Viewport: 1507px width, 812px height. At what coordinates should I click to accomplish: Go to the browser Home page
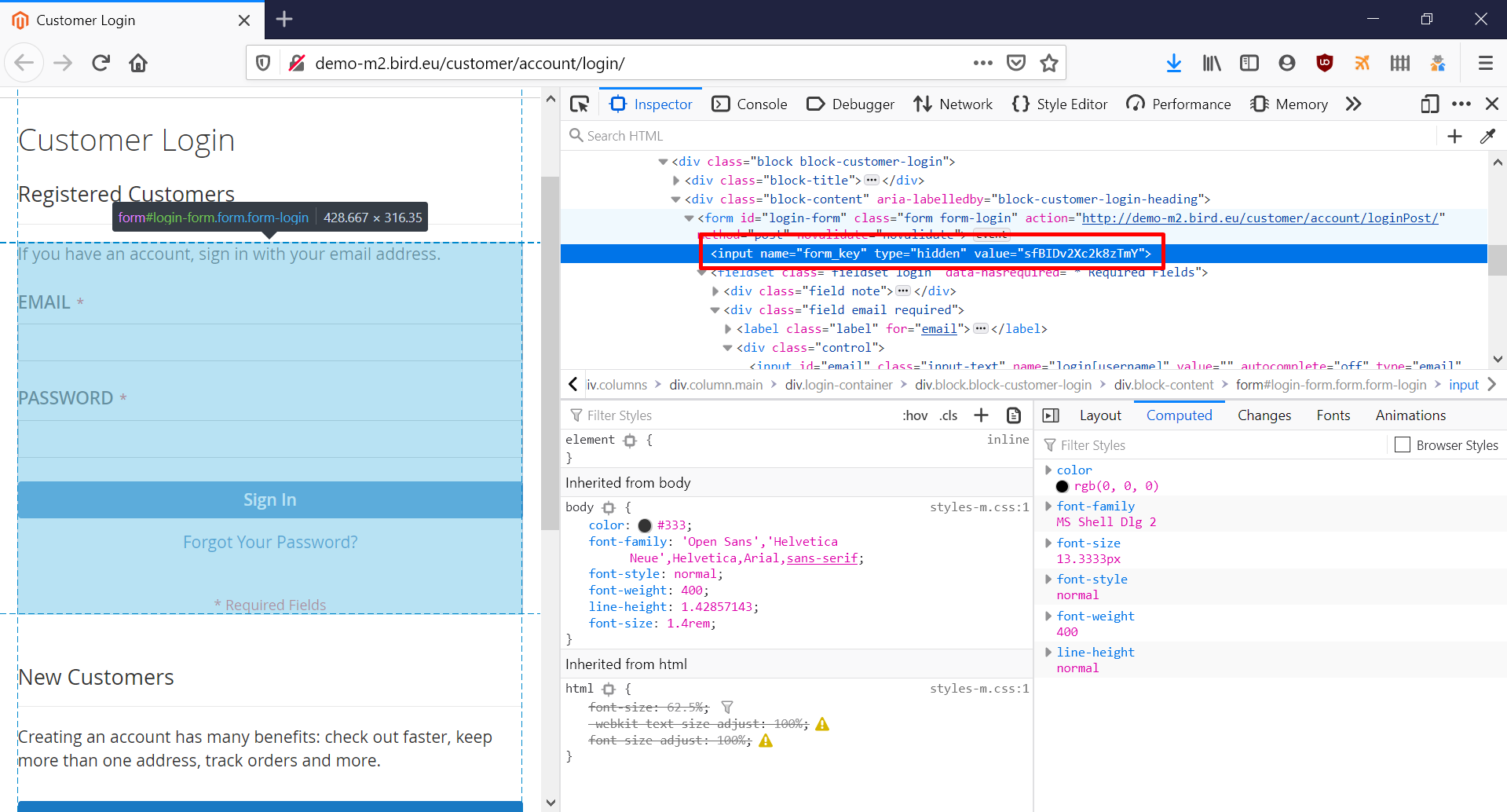(138, 63)
